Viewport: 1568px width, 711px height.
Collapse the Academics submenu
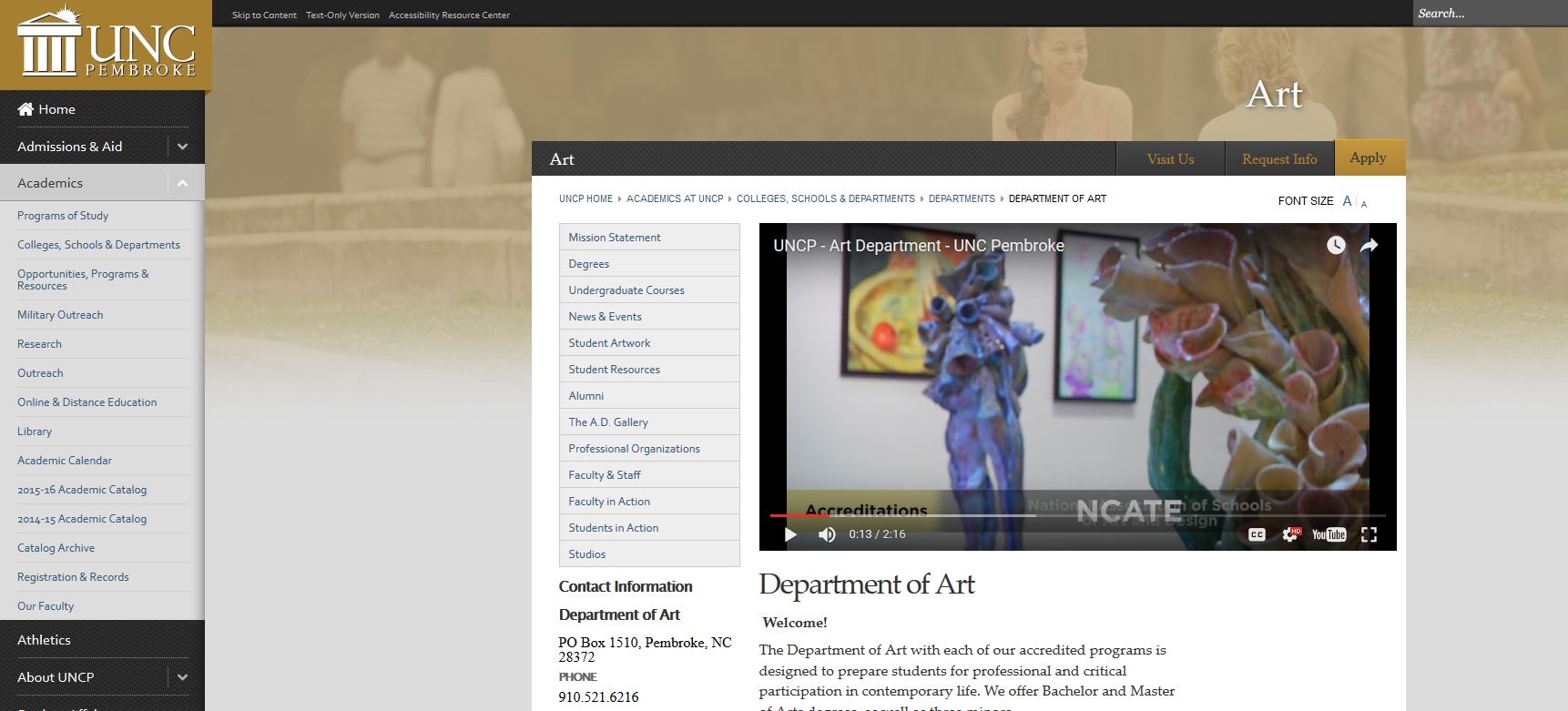click(x=182, y=183)
